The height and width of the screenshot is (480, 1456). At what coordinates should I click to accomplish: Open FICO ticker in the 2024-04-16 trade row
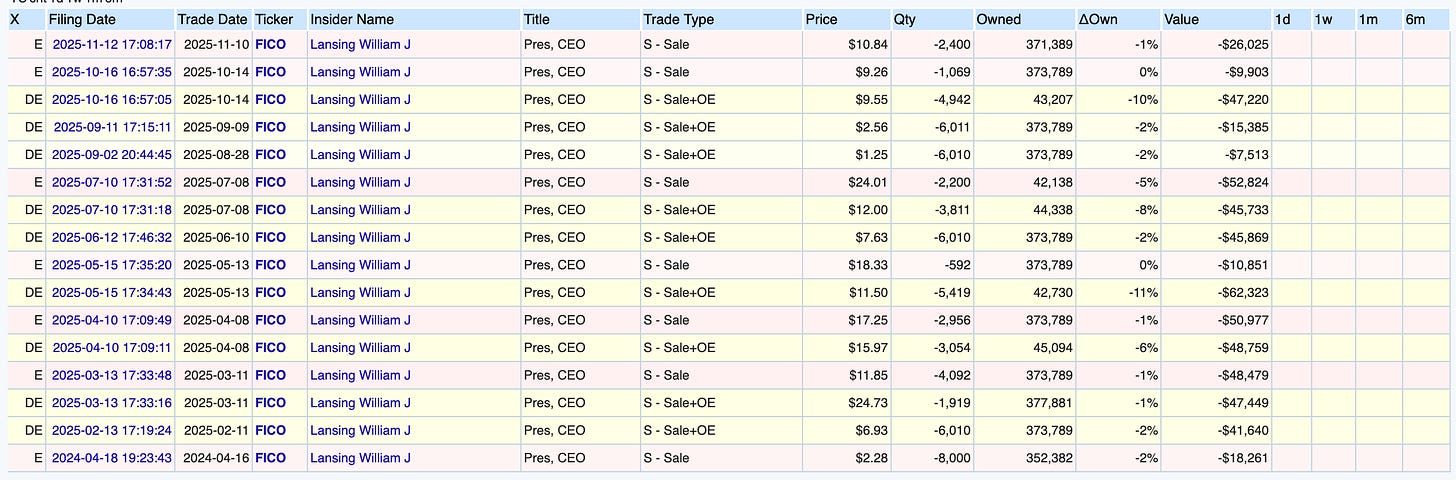(270, 458)
